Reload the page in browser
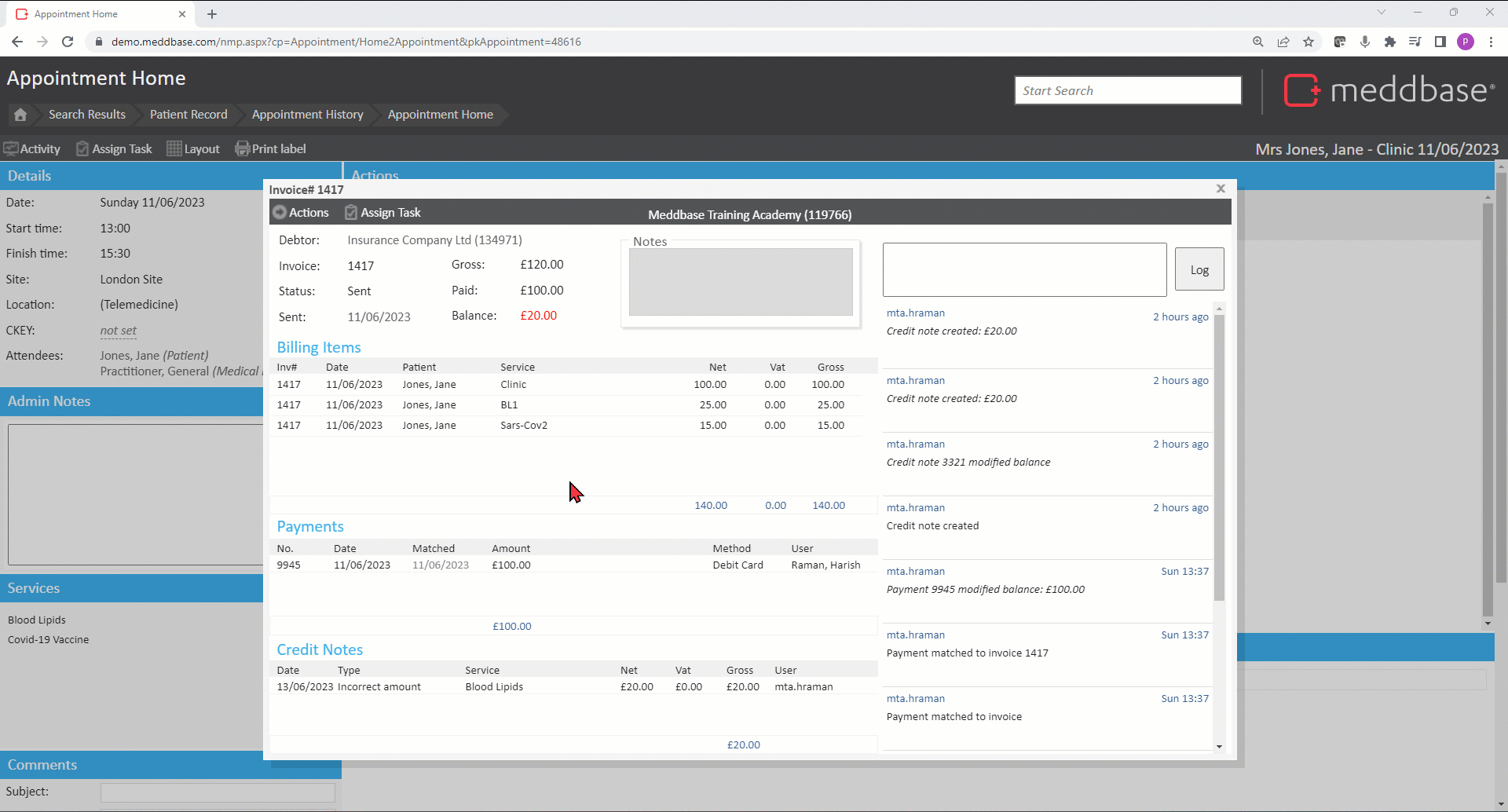Screen dimensions: 1508x812 click(x=68, y=42)
